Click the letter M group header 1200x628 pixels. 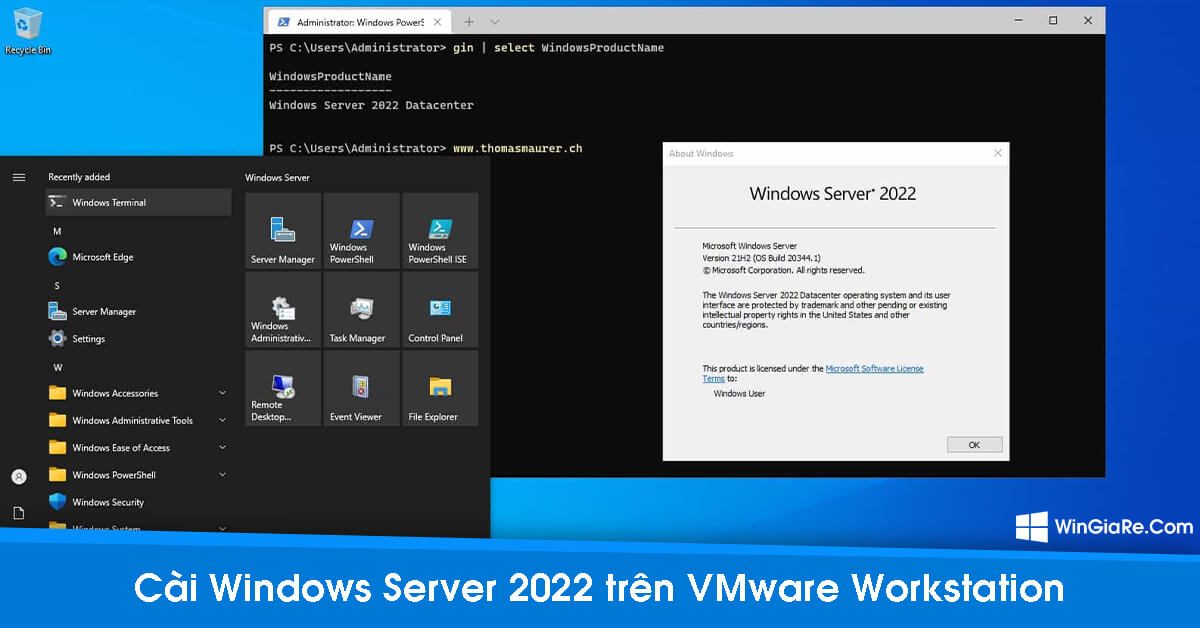click(x=57, y=231)
